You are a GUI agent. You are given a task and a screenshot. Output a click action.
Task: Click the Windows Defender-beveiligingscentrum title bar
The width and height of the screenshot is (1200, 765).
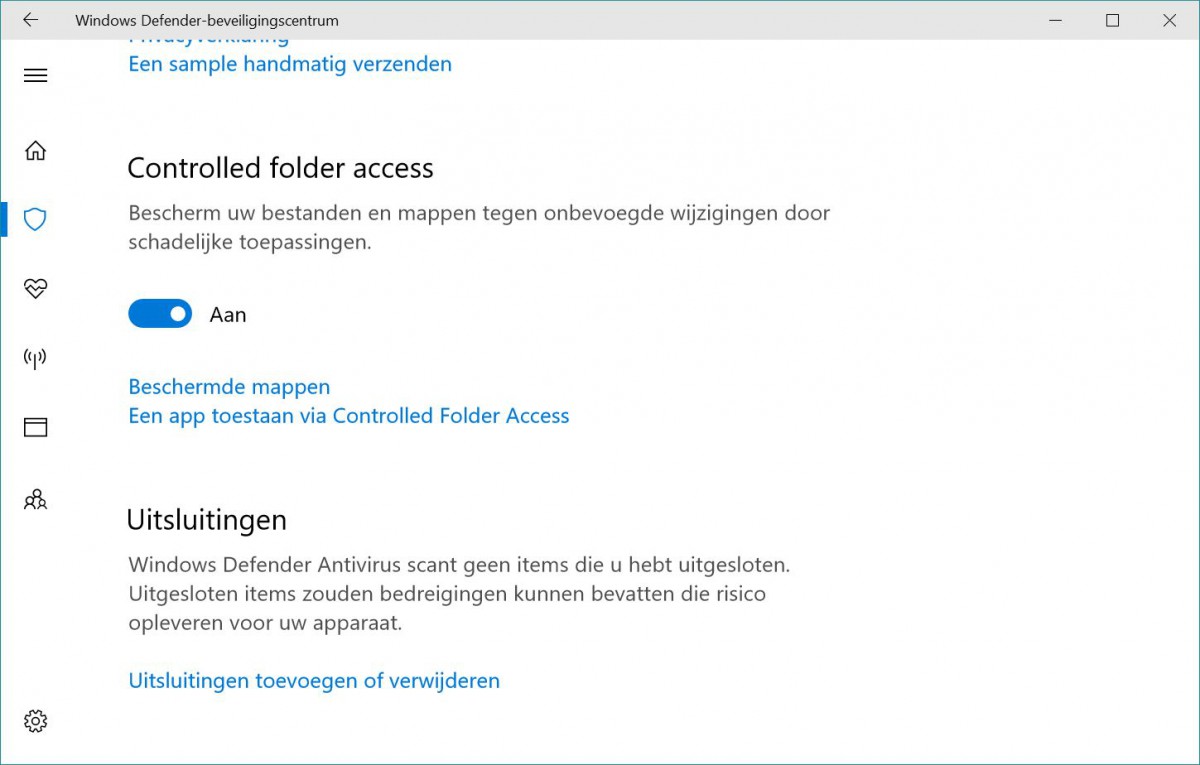[204, 19]
